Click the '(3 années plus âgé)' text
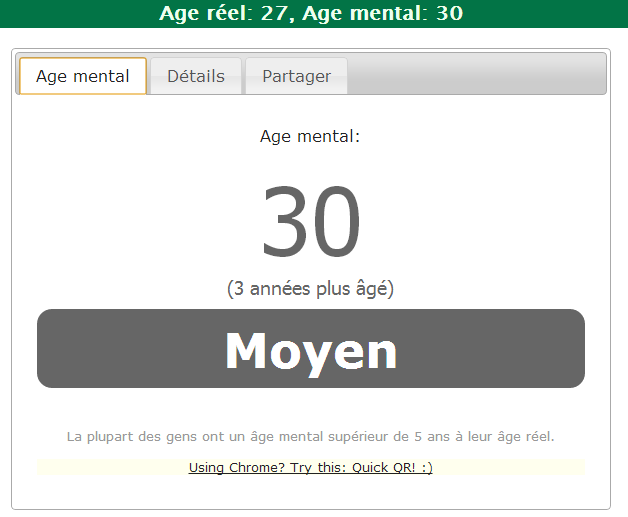The width and height of the screenshot is (628, 517). (310, 289)
